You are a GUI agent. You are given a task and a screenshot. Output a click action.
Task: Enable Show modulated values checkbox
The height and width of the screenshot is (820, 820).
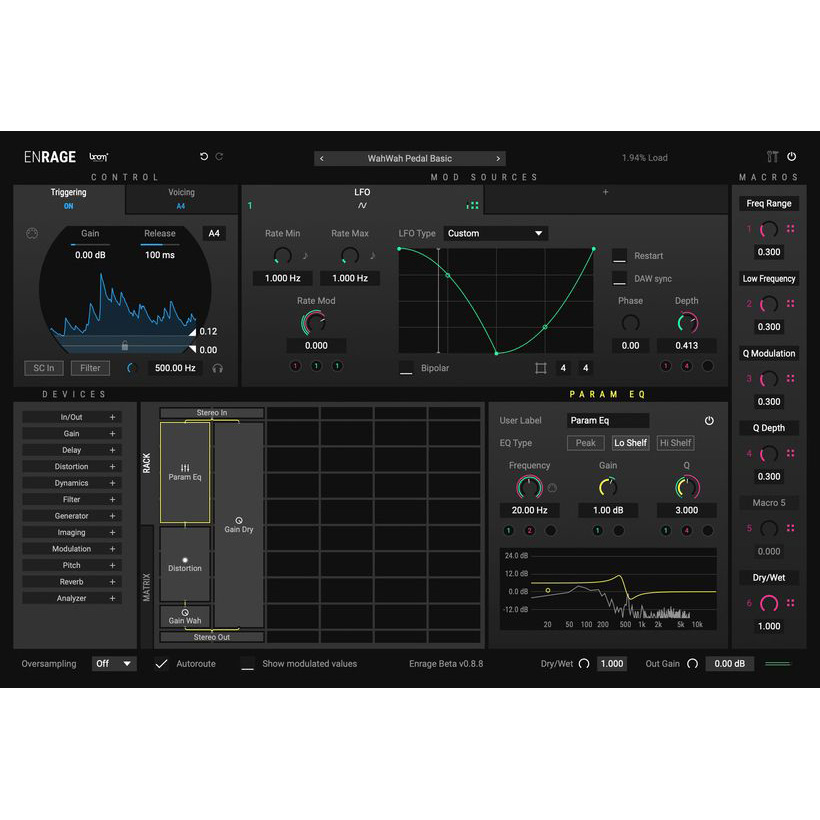247,664
